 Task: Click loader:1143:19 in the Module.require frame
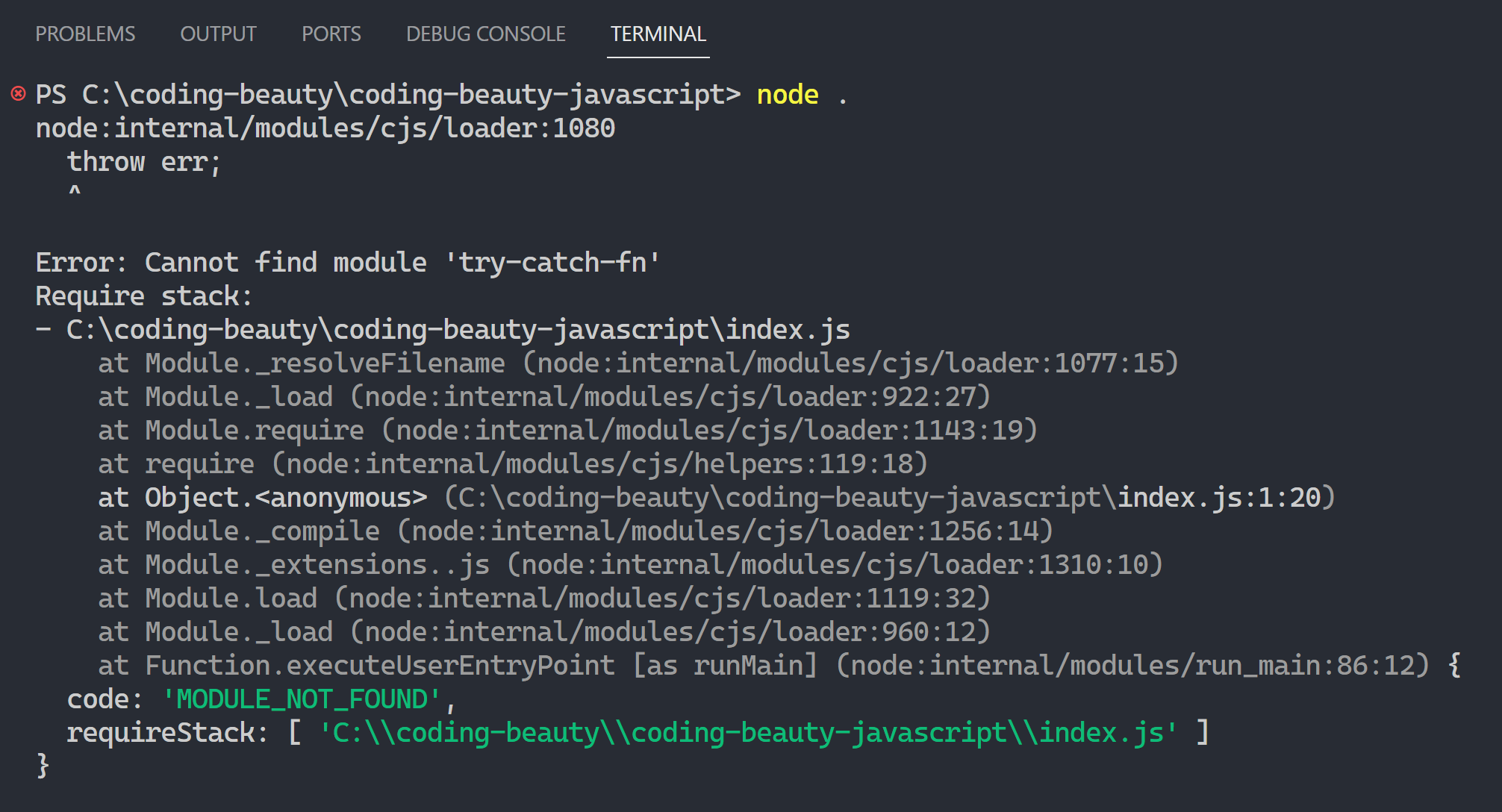pos(709,430)
